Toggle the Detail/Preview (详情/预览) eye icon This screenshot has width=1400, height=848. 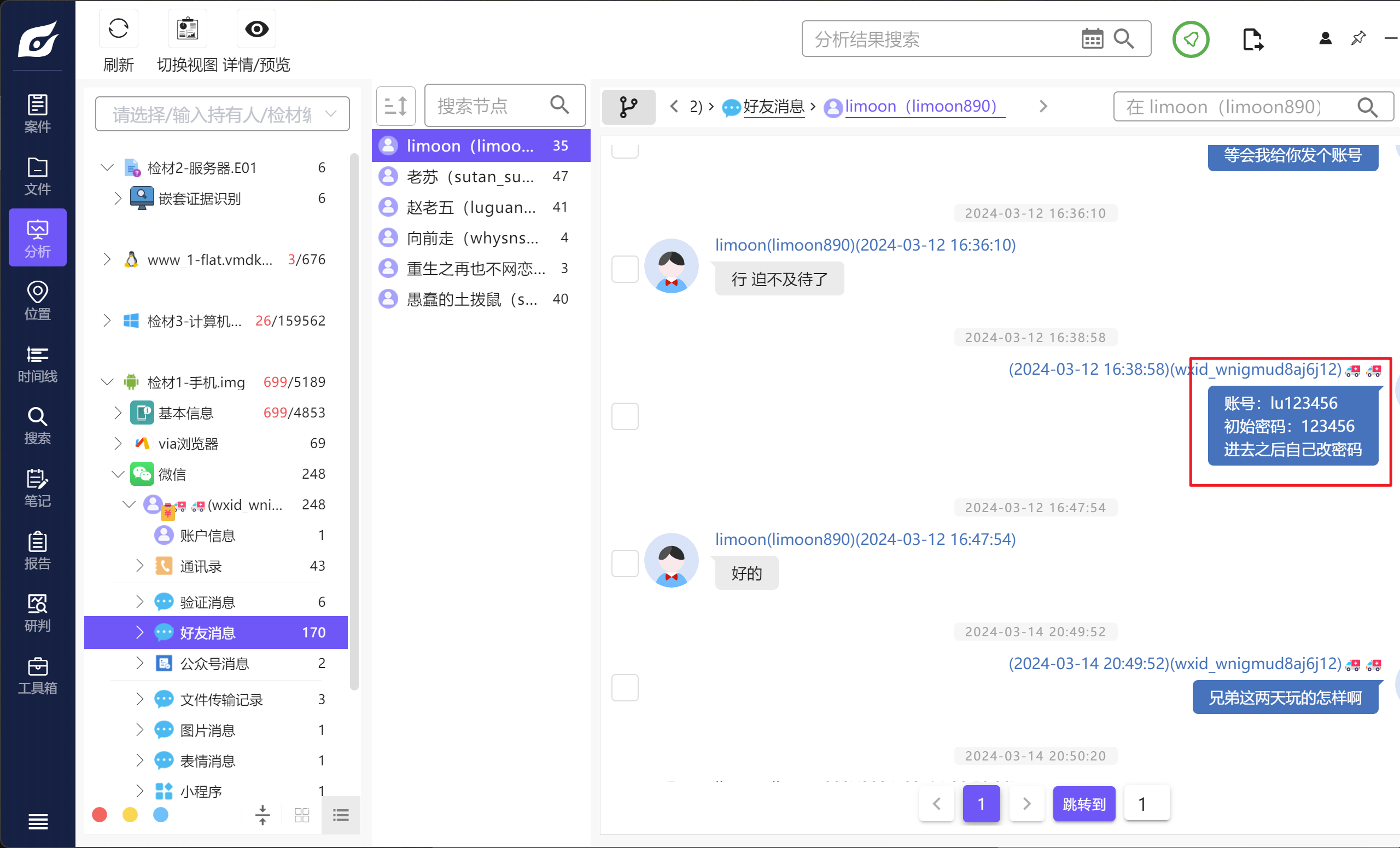point(256,28)
